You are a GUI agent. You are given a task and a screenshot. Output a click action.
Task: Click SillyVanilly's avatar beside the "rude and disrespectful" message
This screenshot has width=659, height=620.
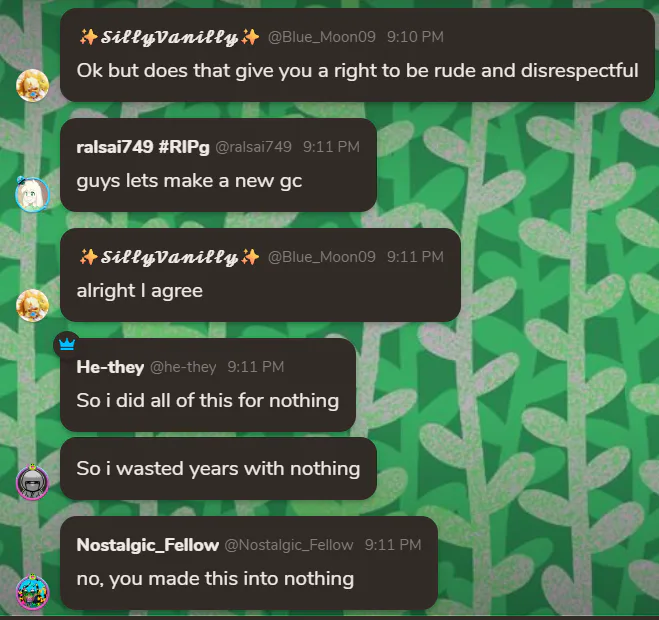click(32, 85)
